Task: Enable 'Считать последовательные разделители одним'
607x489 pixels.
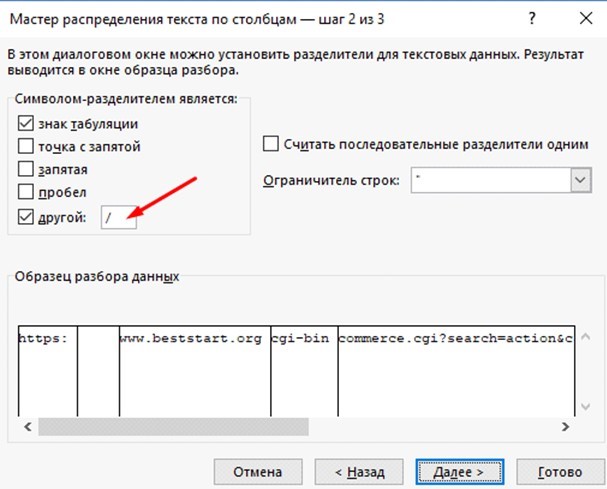Action: click(270, 144)
